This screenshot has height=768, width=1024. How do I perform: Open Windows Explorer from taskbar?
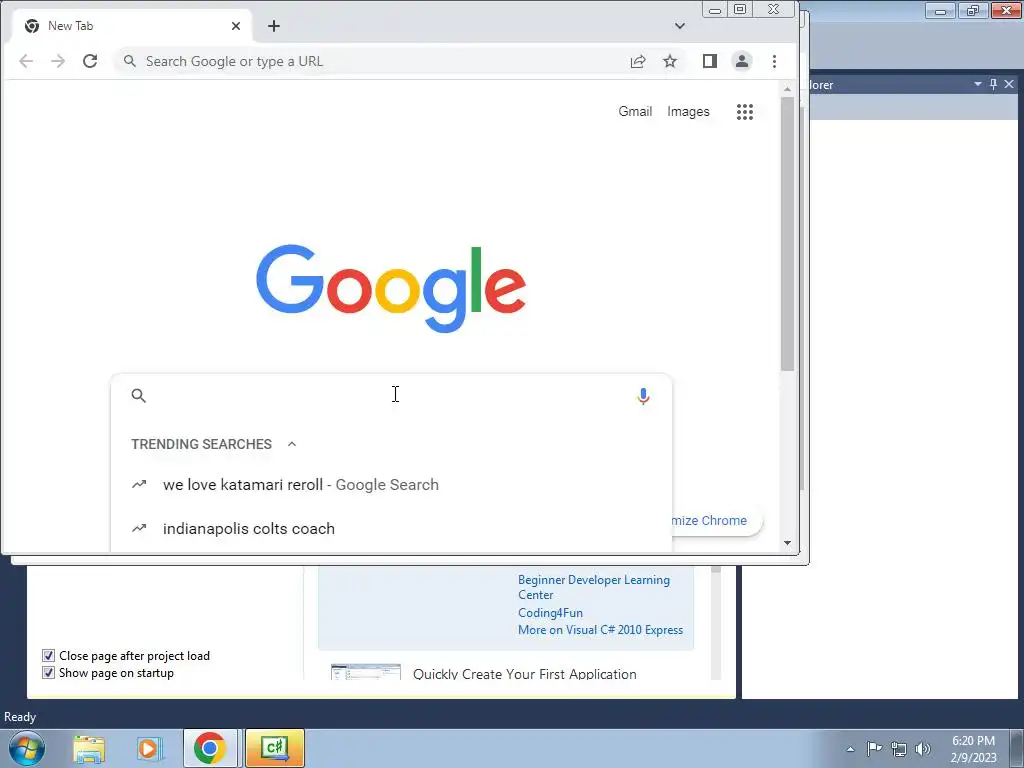(89, 748)
